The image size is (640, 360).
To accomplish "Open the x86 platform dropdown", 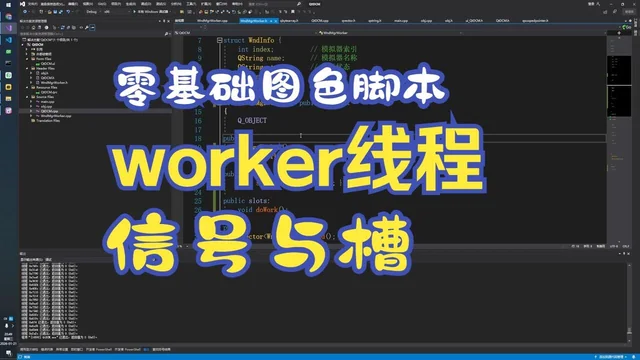I will point(116,12).
